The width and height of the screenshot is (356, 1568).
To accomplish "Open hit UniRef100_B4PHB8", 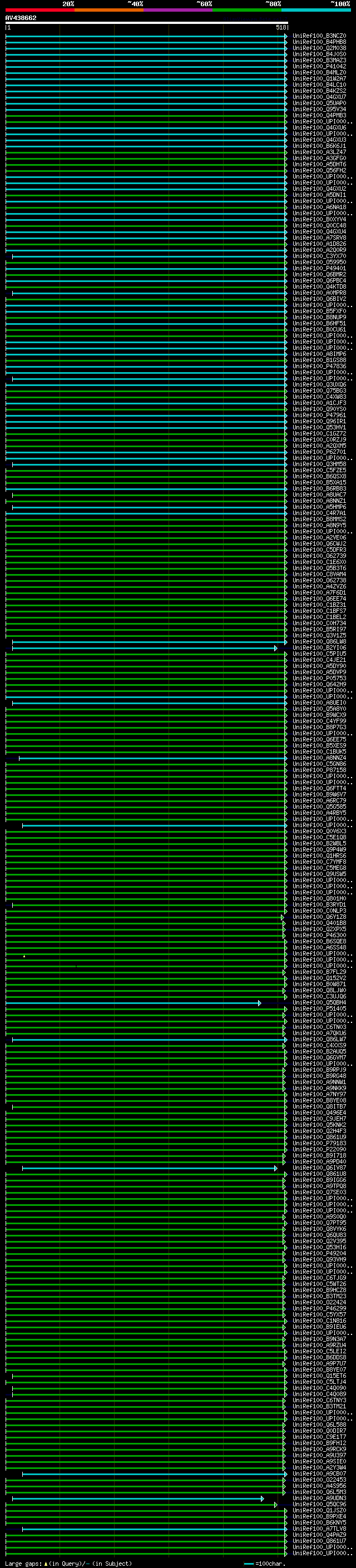I will 319,42.
